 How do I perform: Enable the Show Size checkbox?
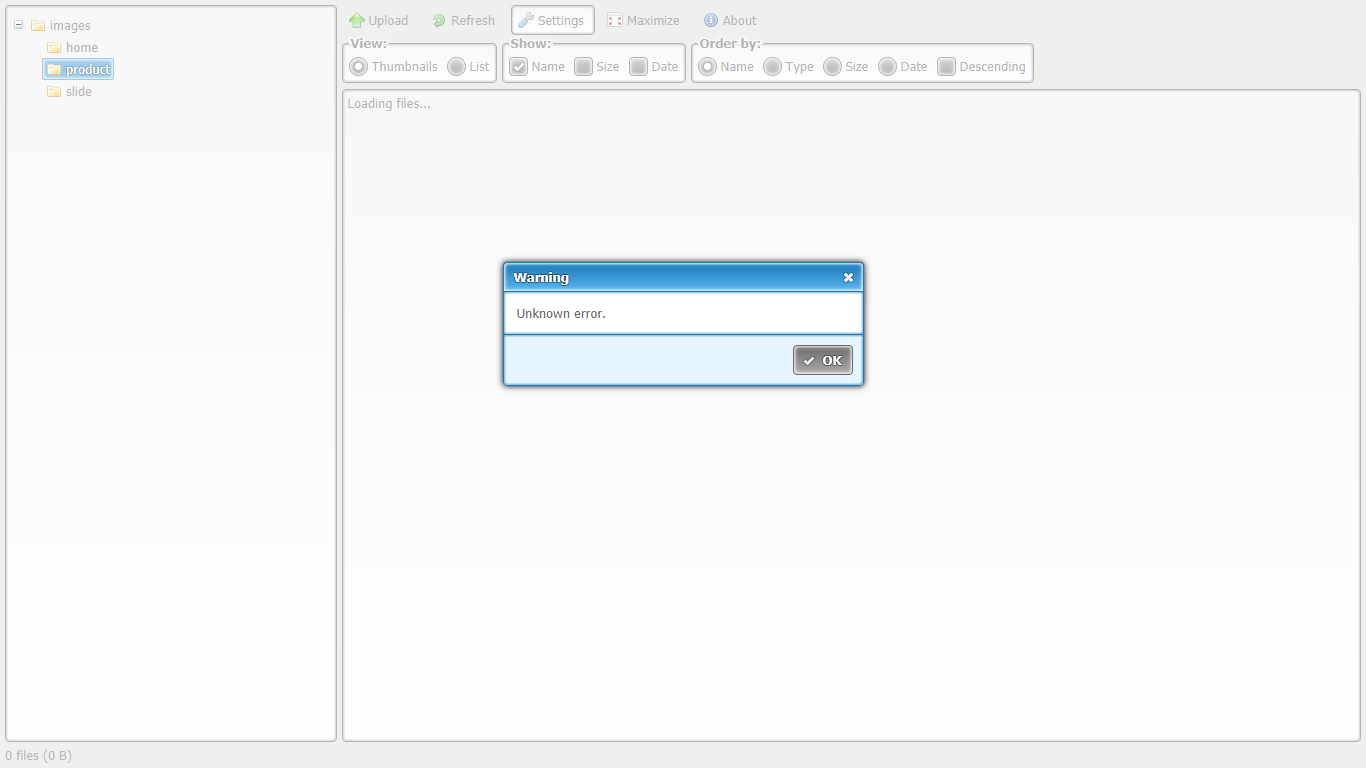[x=583, y=67]
